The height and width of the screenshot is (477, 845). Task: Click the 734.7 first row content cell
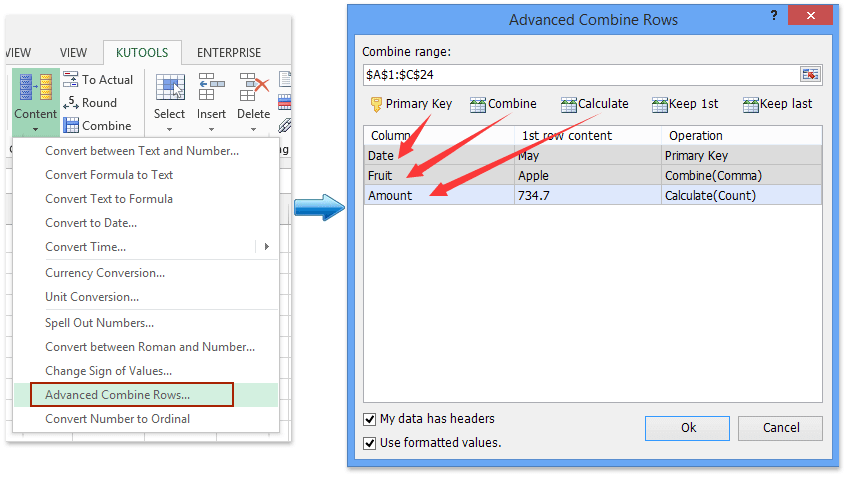tap(588, 195)
